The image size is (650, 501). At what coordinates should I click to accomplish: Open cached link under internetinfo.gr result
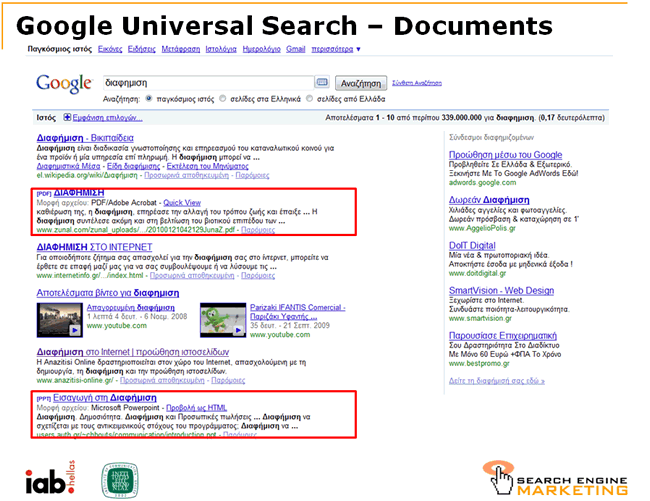click(192, 276)
